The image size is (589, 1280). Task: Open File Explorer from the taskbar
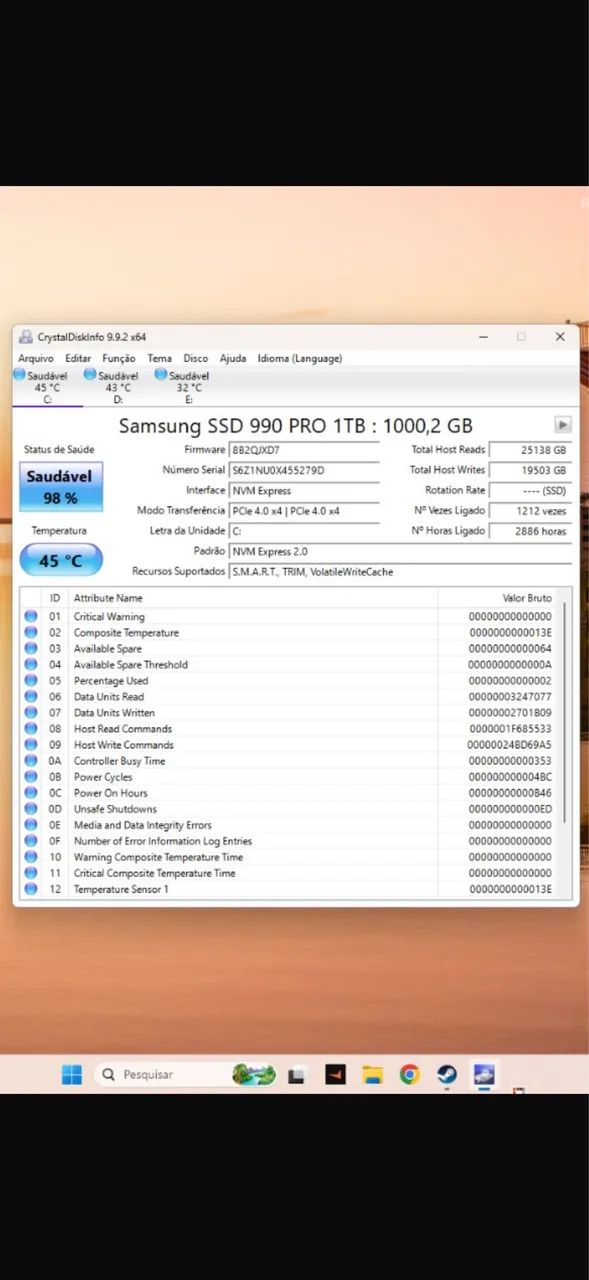point(373,1075)
